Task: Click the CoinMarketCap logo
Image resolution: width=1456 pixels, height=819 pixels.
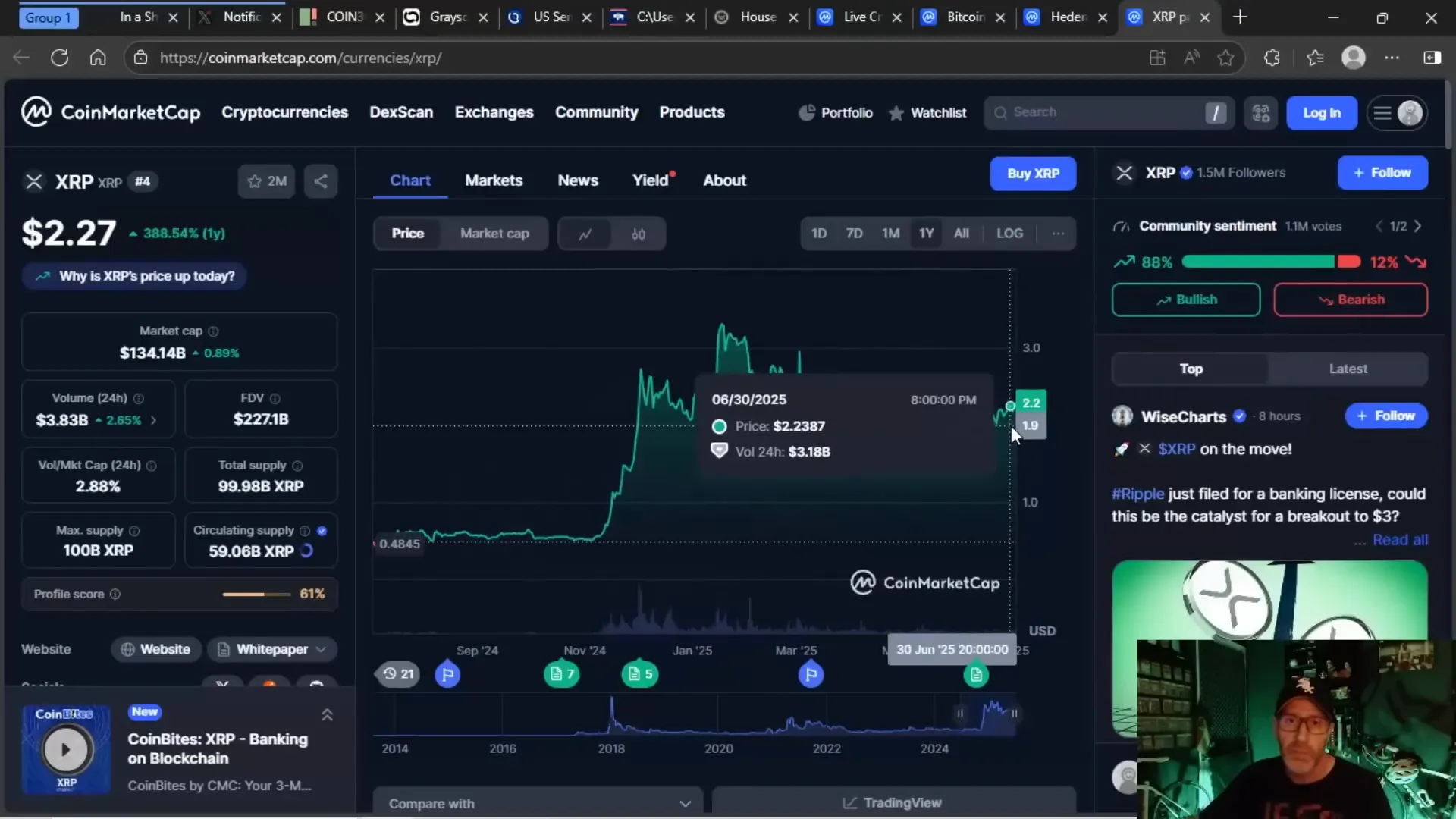Action: coord(111,112)
